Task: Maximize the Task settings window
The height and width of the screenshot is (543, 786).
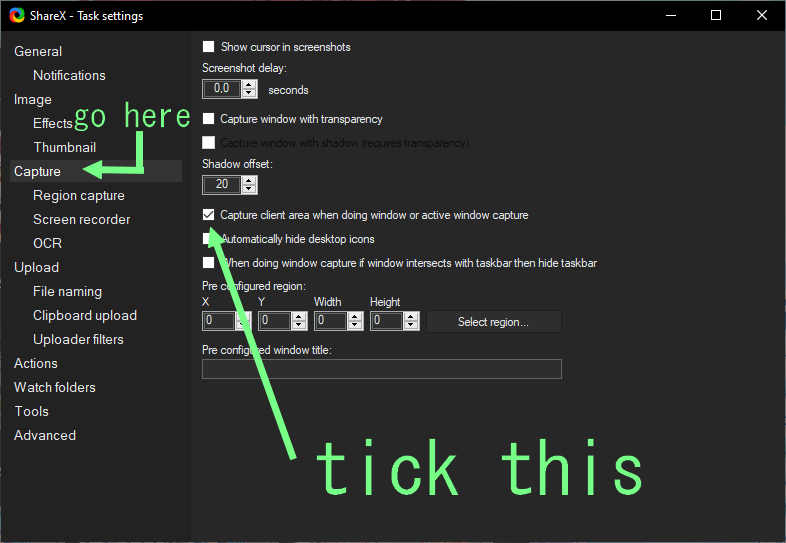Action: point(716,16)
